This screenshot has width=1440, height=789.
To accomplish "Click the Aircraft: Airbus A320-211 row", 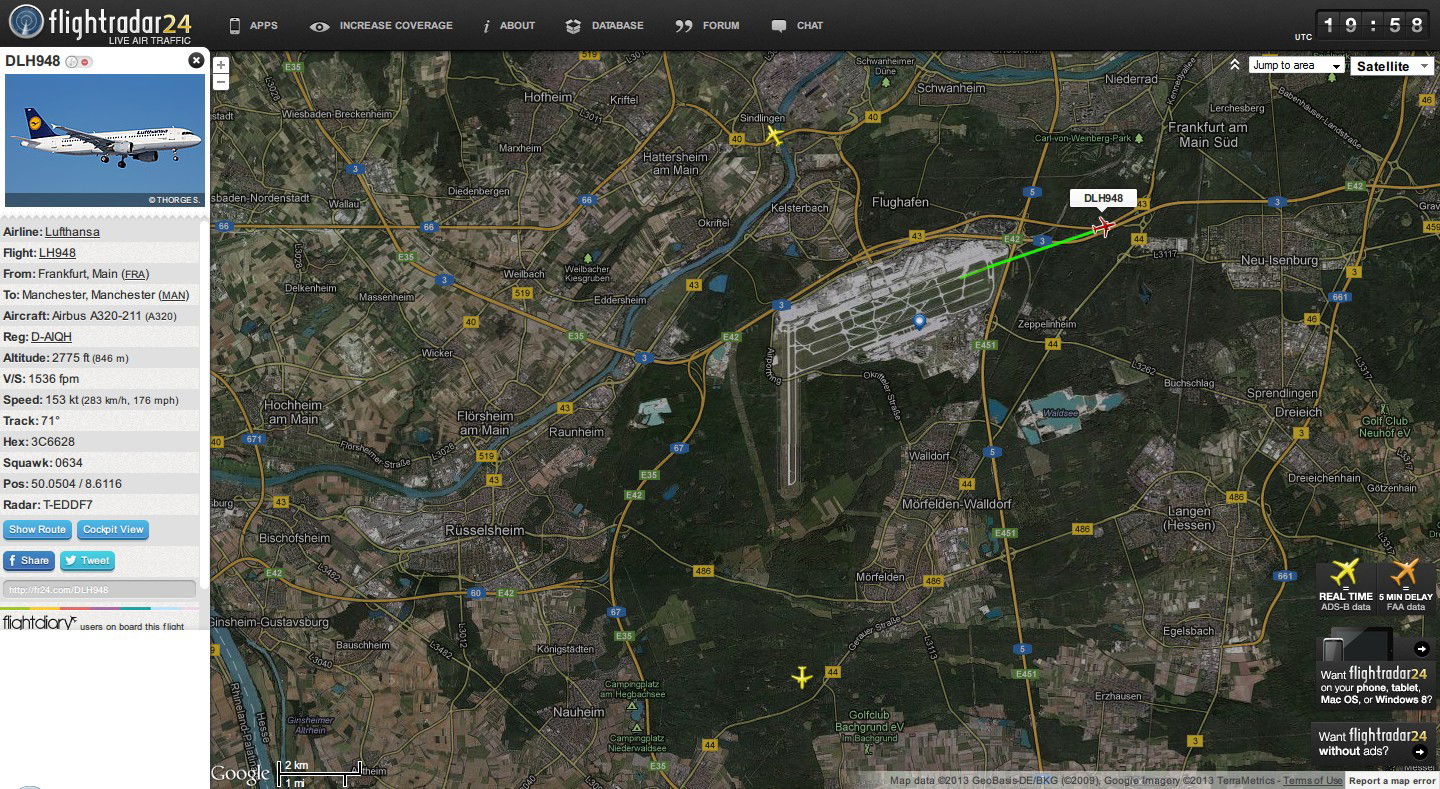I will coord(100,316).
